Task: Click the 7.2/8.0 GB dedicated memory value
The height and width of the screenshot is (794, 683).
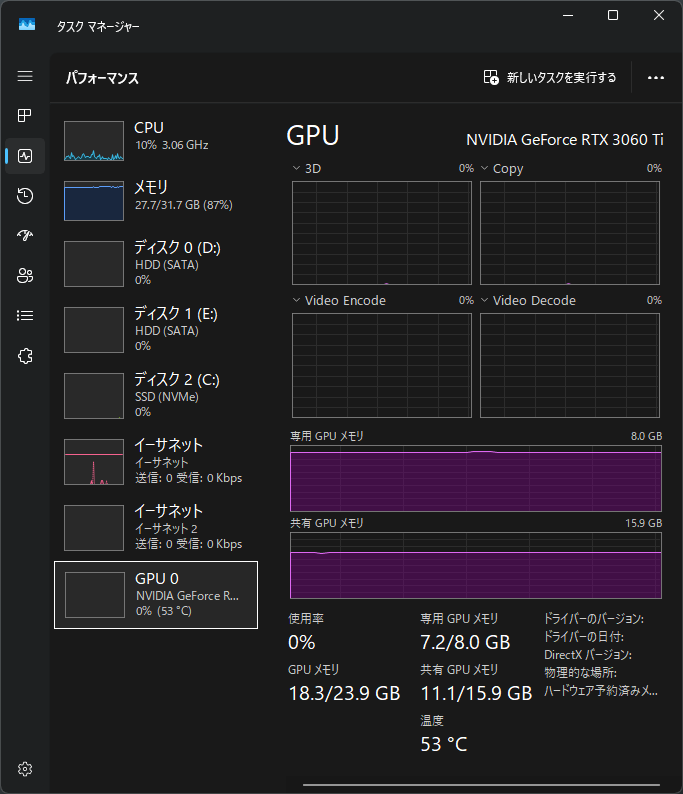Action: [465, 642]
